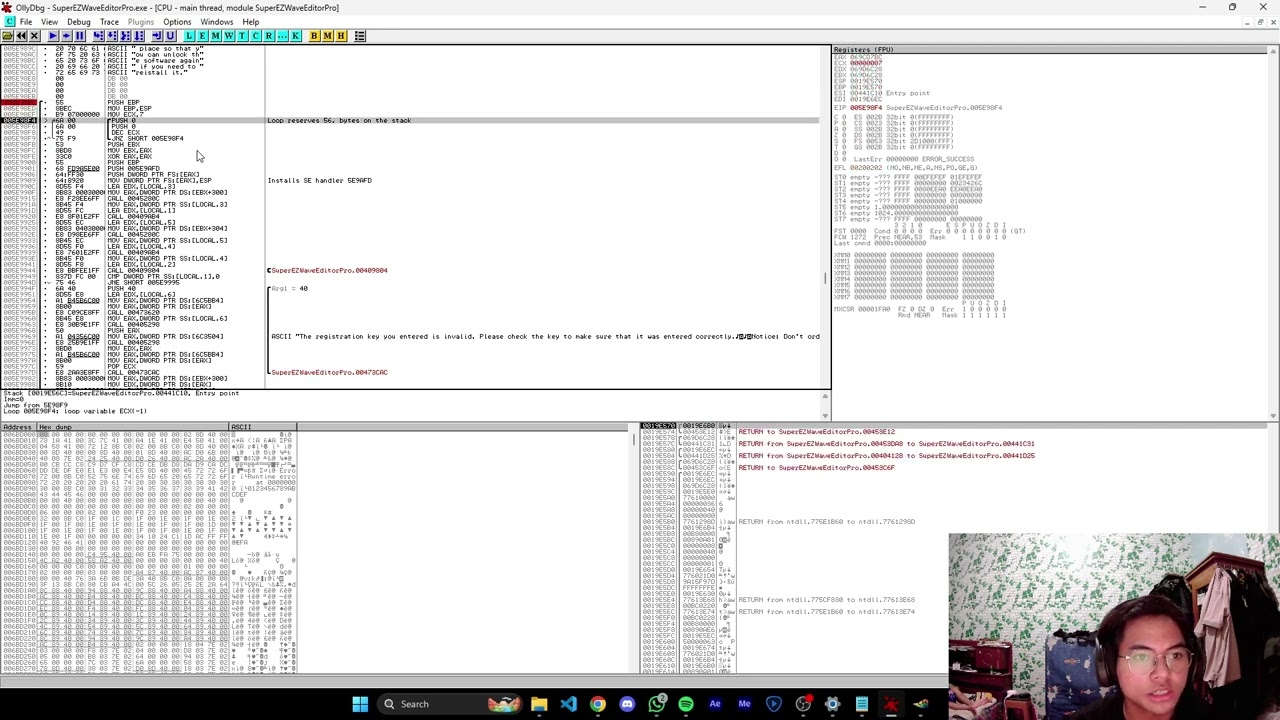The image size is (1280, 720).
Task: Open Google Chrome from the taskbar
Action: click(597, 704)
